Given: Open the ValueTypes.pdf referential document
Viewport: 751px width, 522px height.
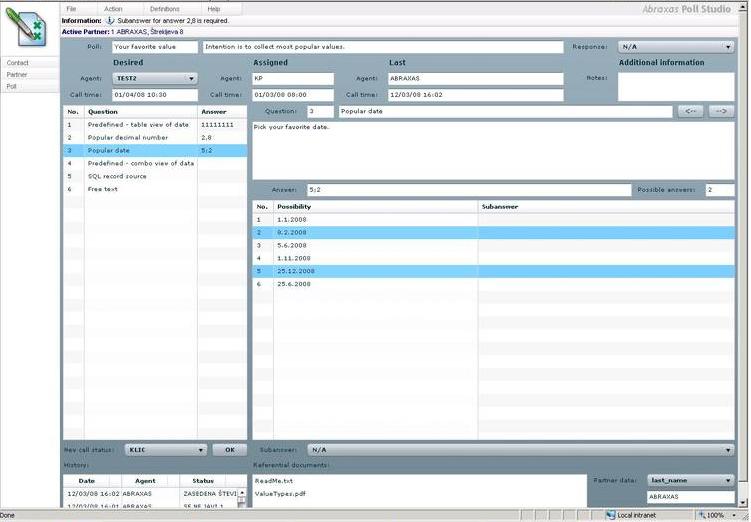Looking at the screenshot, I should coord(280,494).
